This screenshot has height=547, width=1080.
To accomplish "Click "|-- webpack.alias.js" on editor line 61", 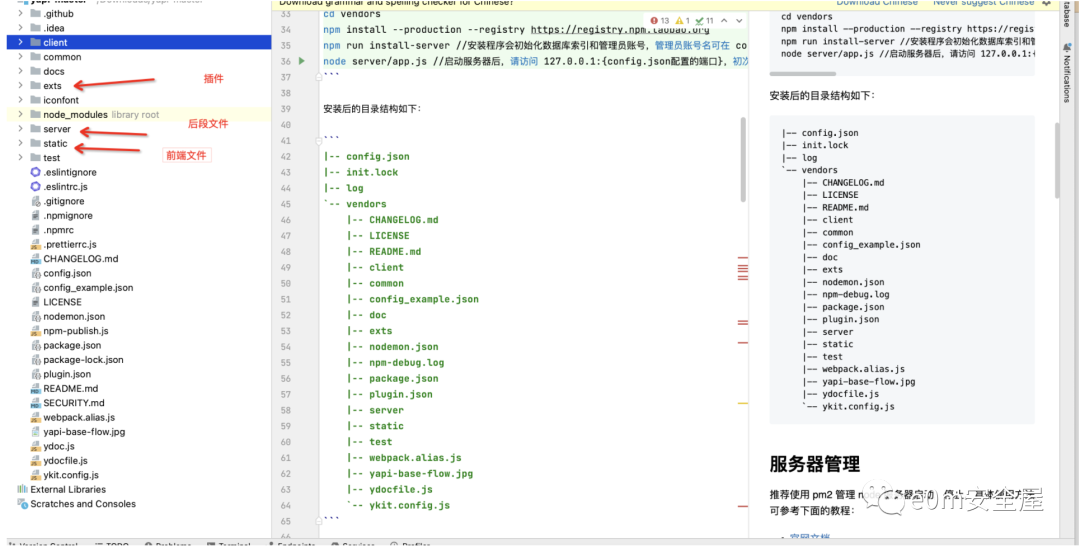I will 404,457.
